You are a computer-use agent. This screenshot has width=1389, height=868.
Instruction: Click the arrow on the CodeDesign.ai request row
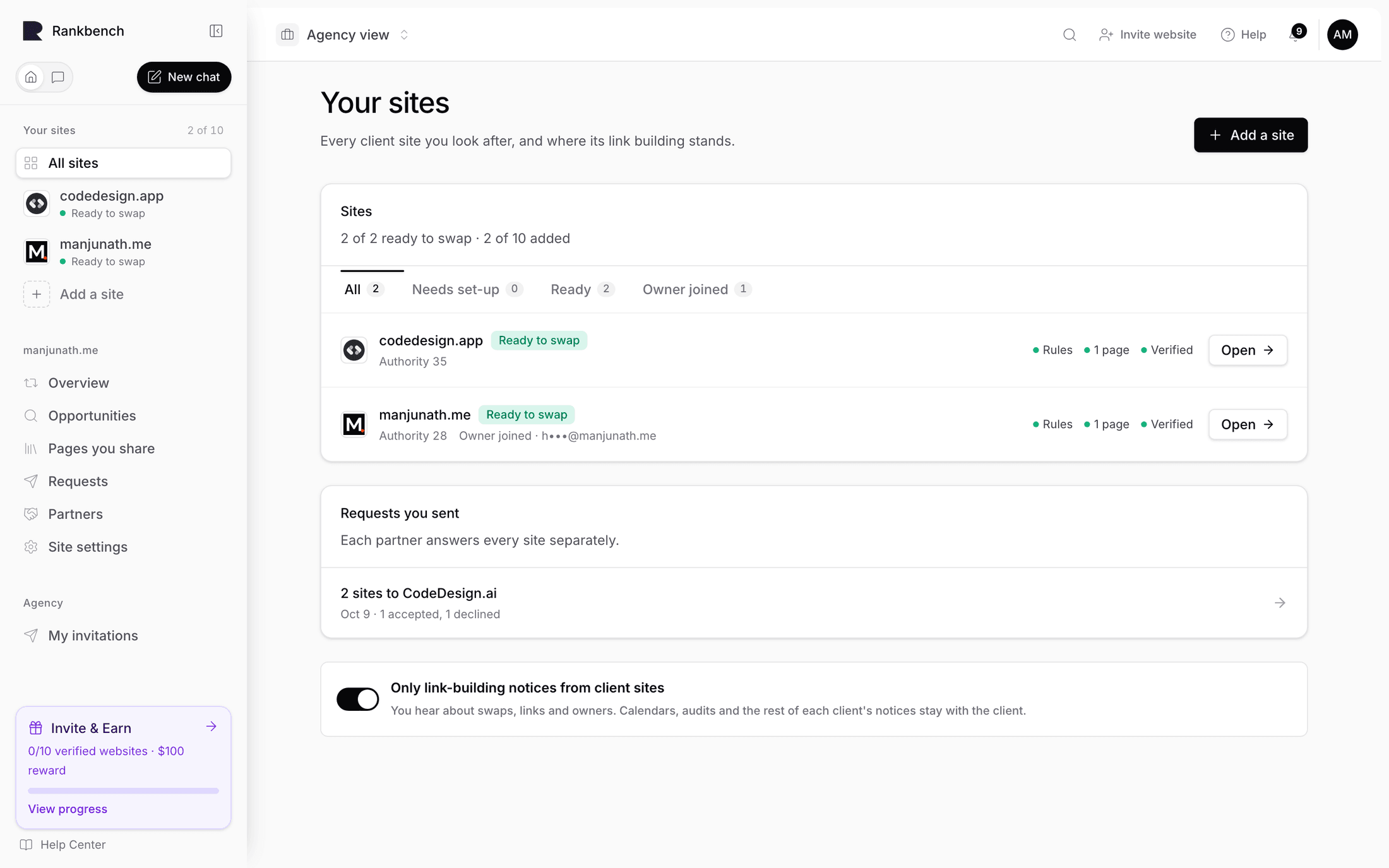(1280, 603)
